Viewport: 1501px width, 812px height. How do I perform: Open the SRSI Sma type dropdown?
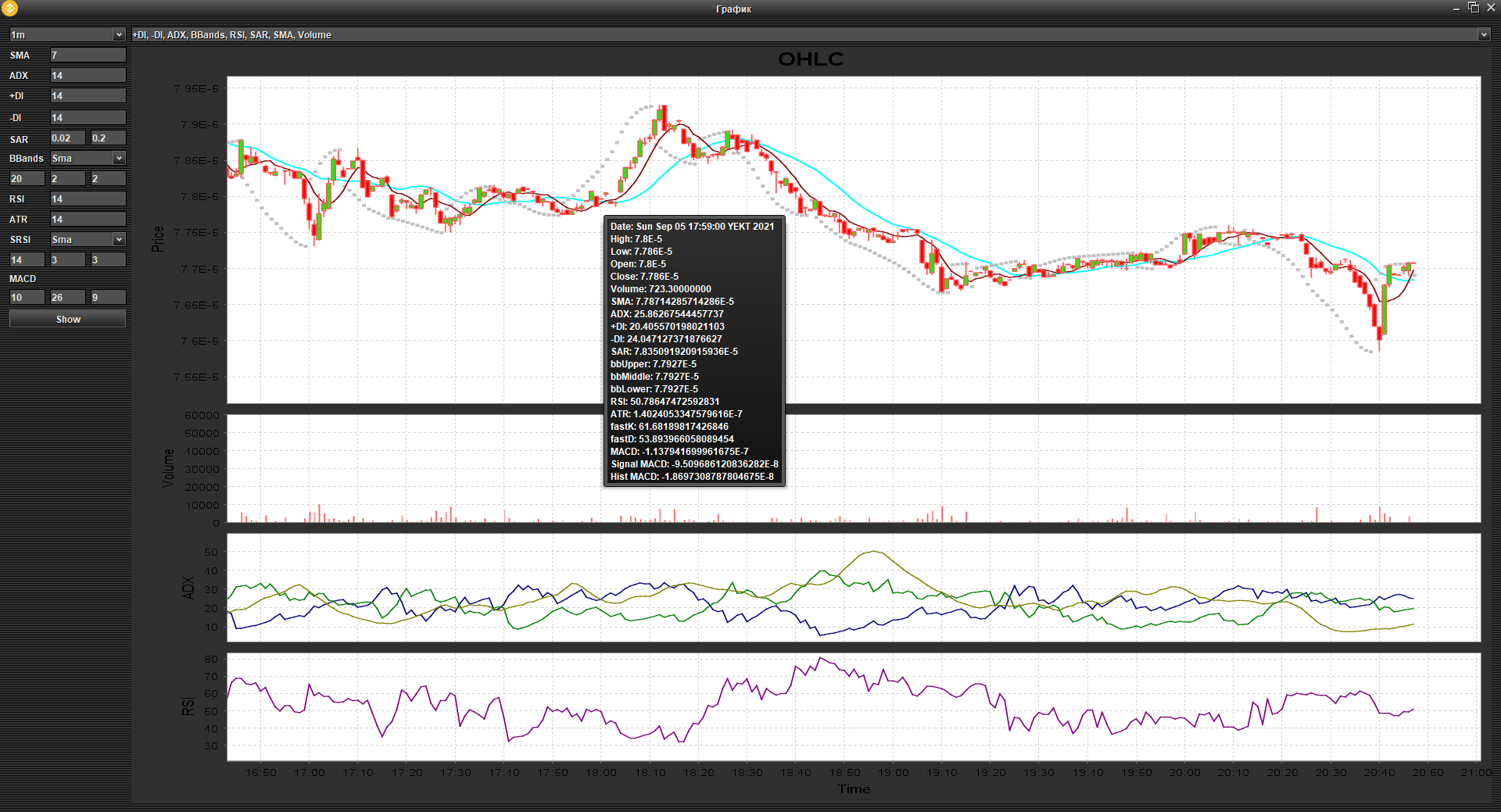[x=88, y=240]
